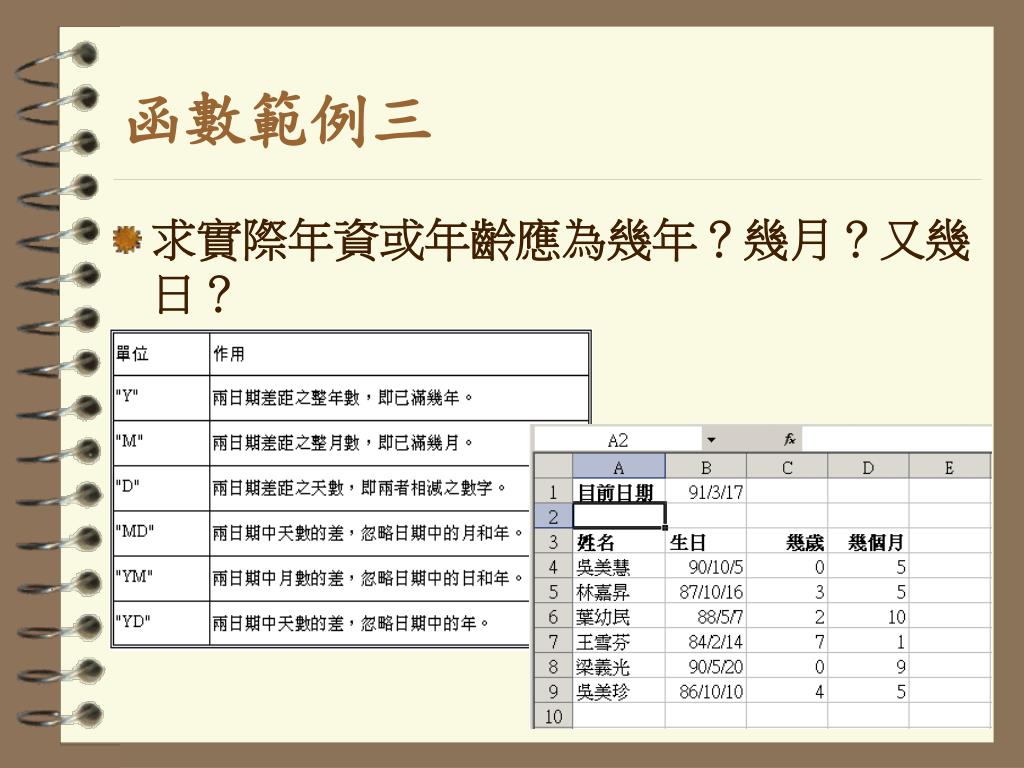
Task: Click name cell 吳美珍
Action: (x=619, y=691)
